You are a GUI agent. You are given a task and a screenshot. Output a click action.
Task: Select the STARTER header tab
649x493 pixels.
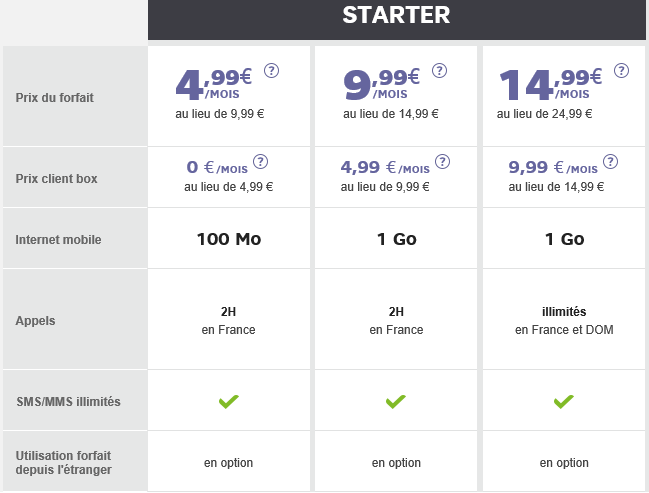click(396, 16)
